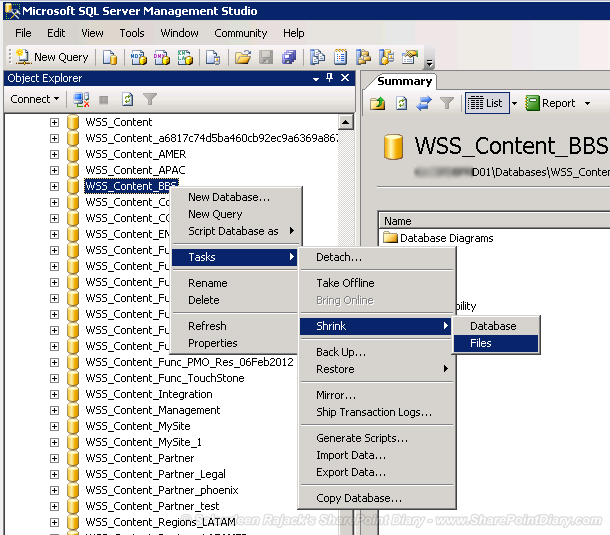
Task: Click the Save disk icon
Action: [x=266, y=57]
